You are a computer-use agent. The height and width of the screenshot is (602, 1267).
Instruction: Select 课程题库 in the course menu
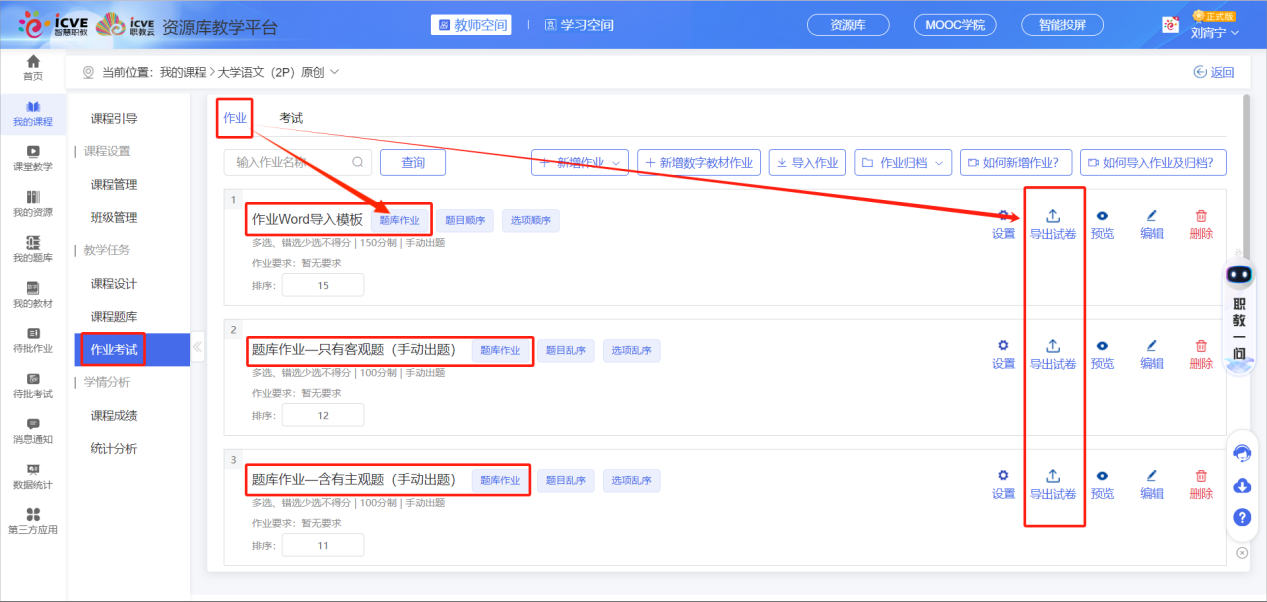[x=114, y=317]
